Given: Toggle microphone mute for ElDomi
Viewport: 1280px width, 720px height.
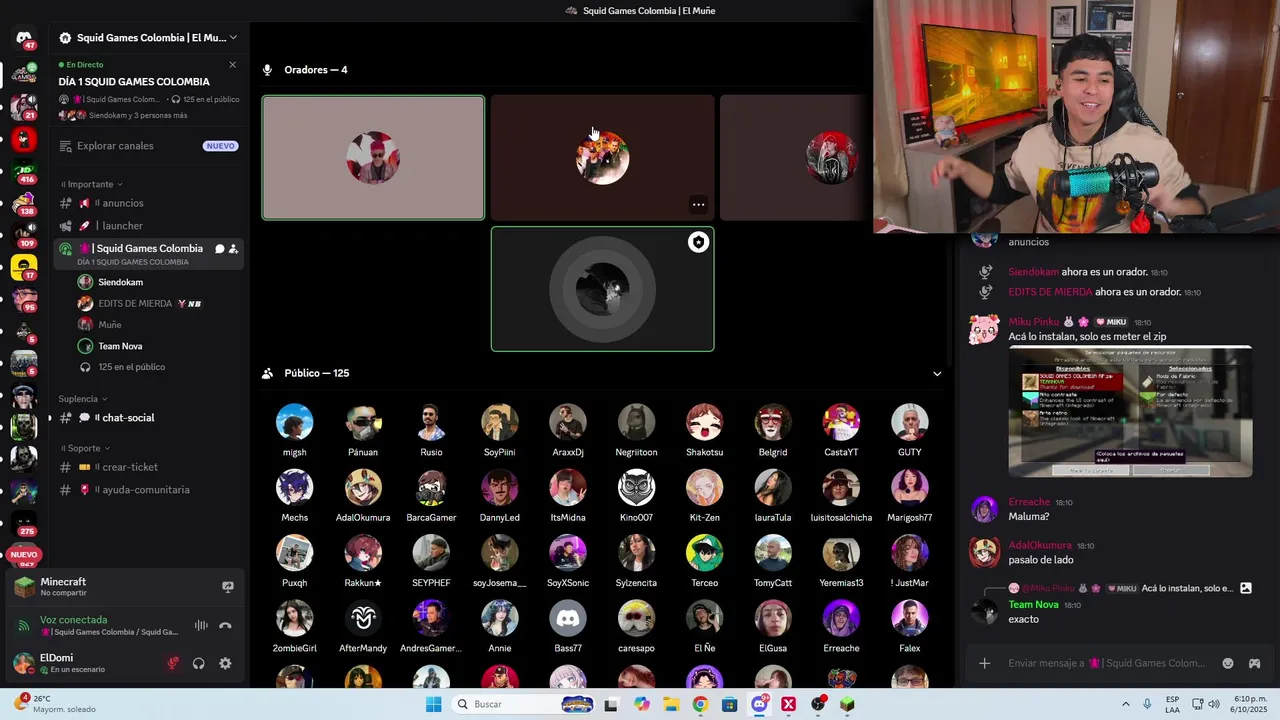Looking at the screenshot, I should tap(173, 663).
